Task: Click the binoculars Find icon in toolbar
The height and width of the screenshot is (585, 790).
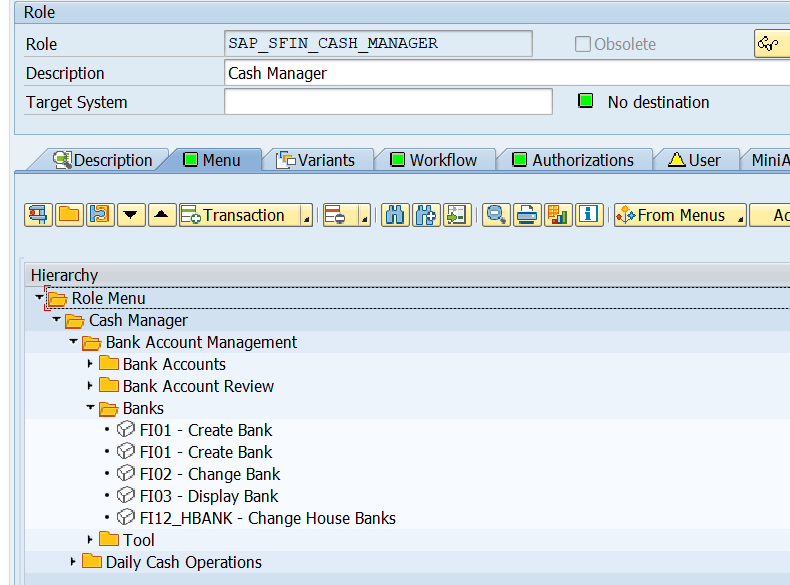Action: pos(395,215)
